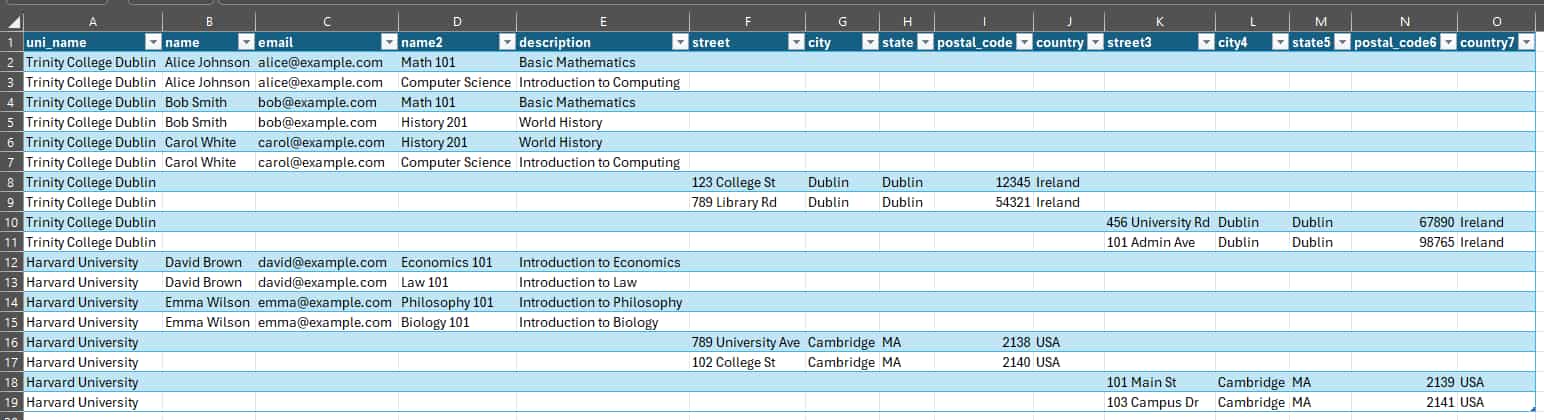Select the 456 University Rd cell
The image size is (1544, 420).
pos(1159,222)
